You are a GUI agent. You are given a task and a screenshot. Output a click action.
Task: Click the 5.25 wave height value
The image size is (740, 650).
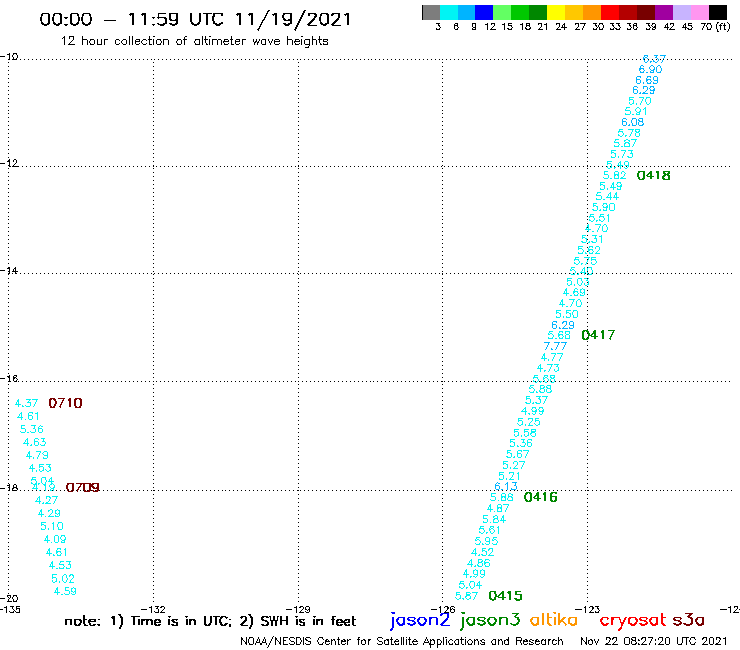click(529, 422)
